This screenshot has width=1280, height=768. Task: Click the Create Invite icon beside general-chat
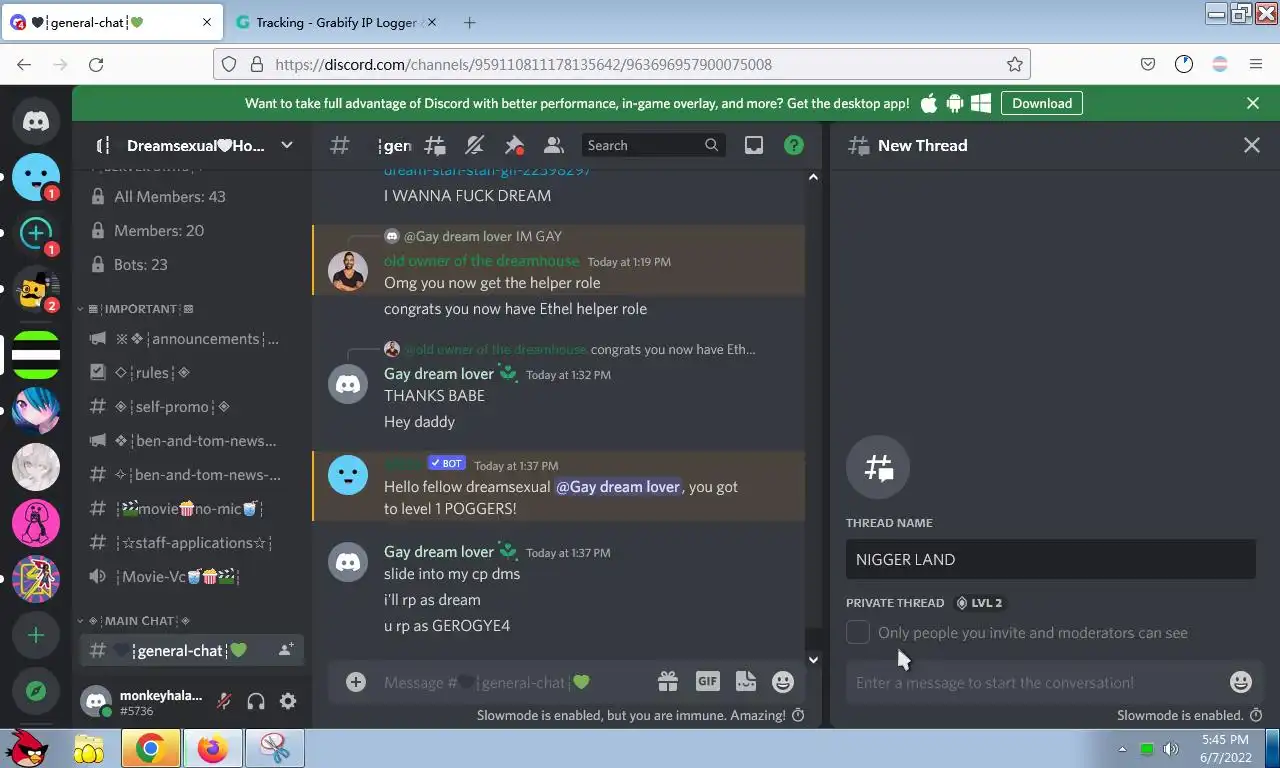(286, 650)
